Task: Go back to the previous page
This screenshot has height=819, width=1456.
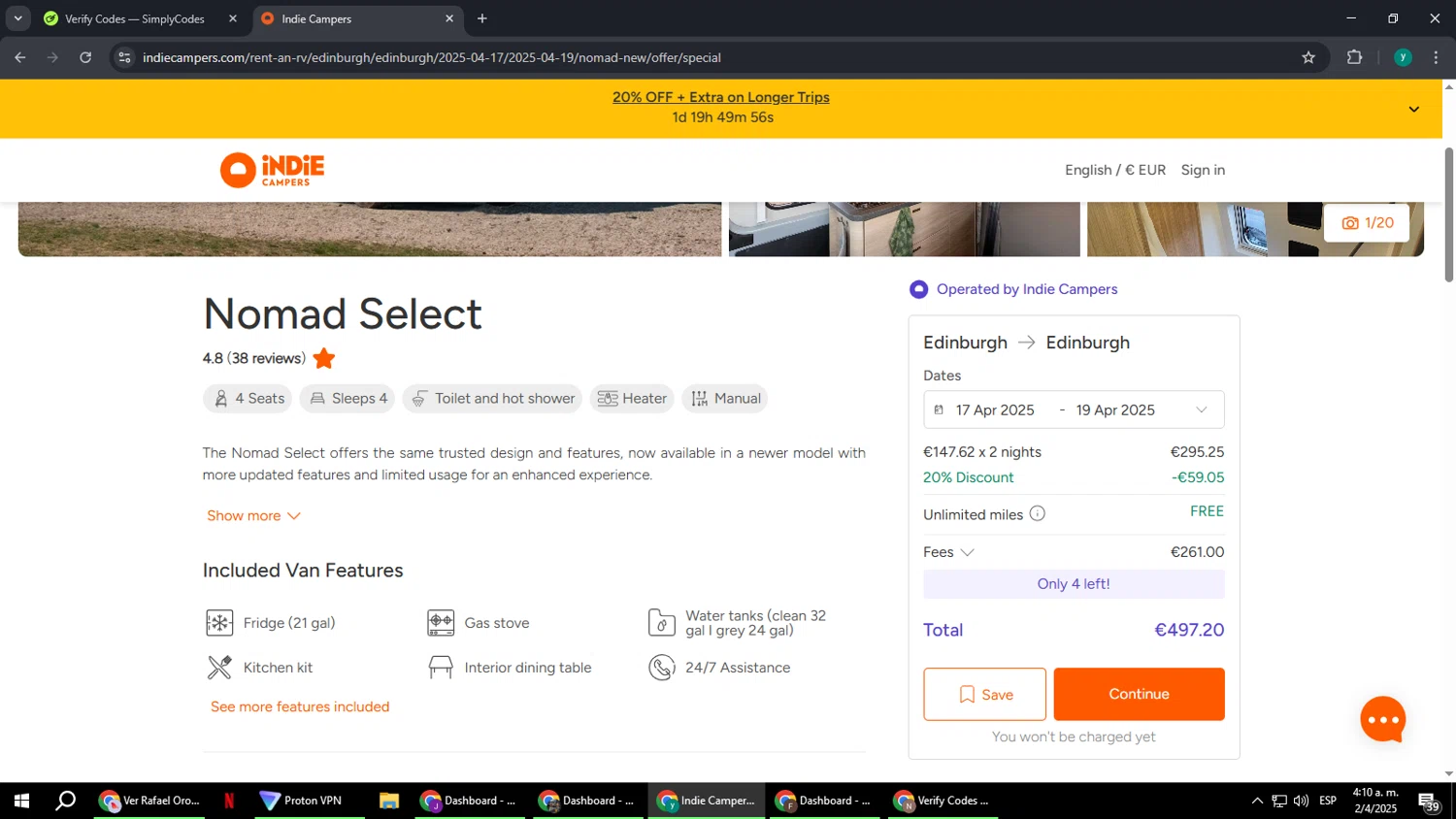Action: [x=20, y=57]
